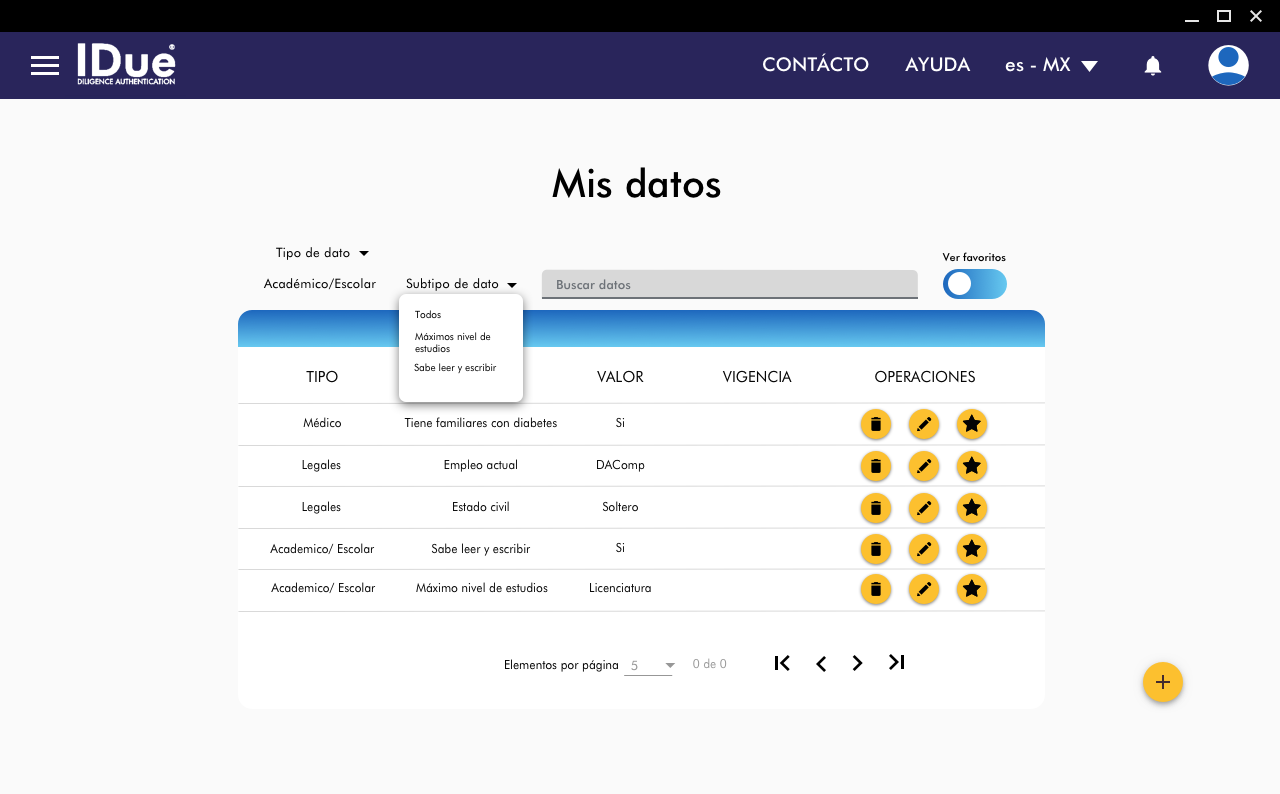Click the Buscar datos search field
The height and width of the screenshot is (794, 1280).
coord(729,285)
